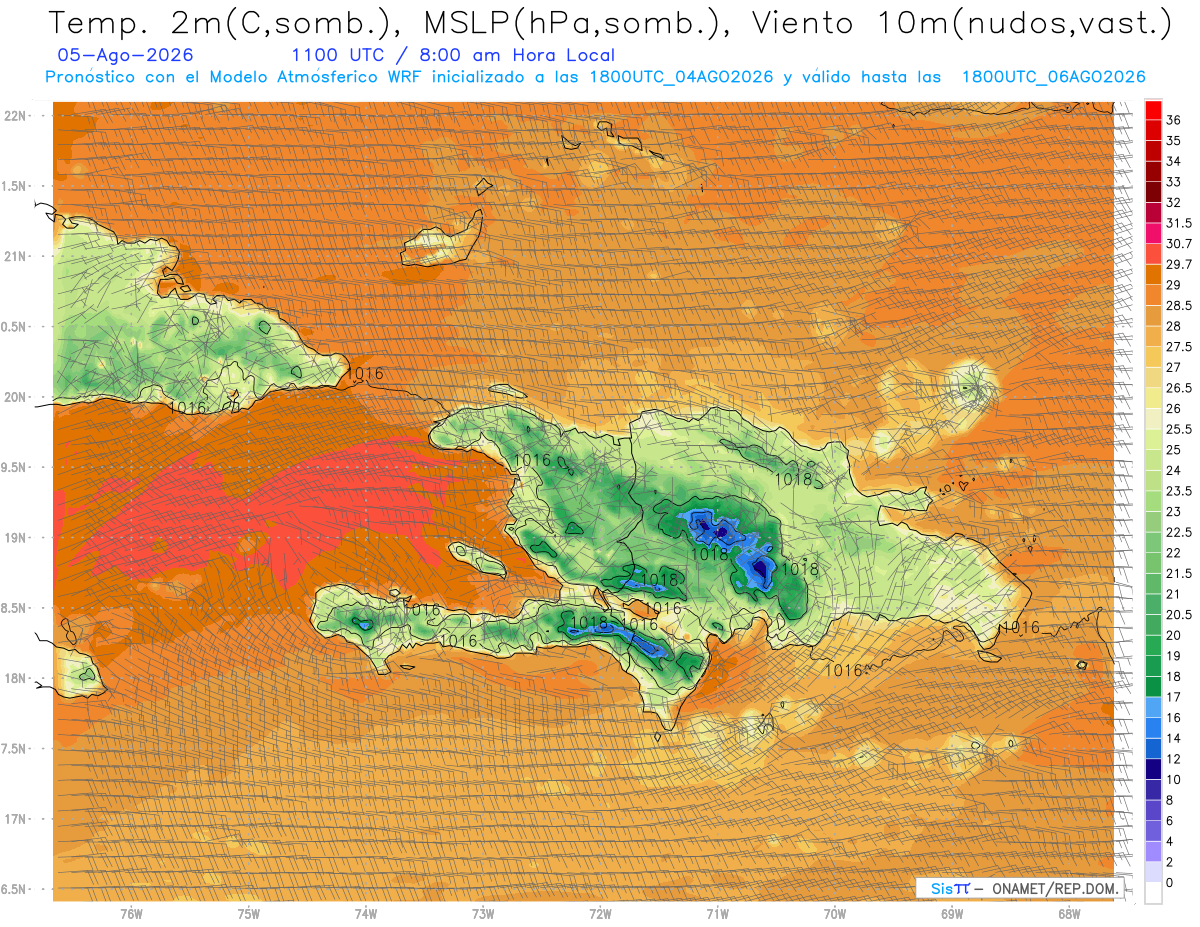
Task: Click the '1100 UTC / 8:00 am Hora Local' time
Action: tap(453, 55)
